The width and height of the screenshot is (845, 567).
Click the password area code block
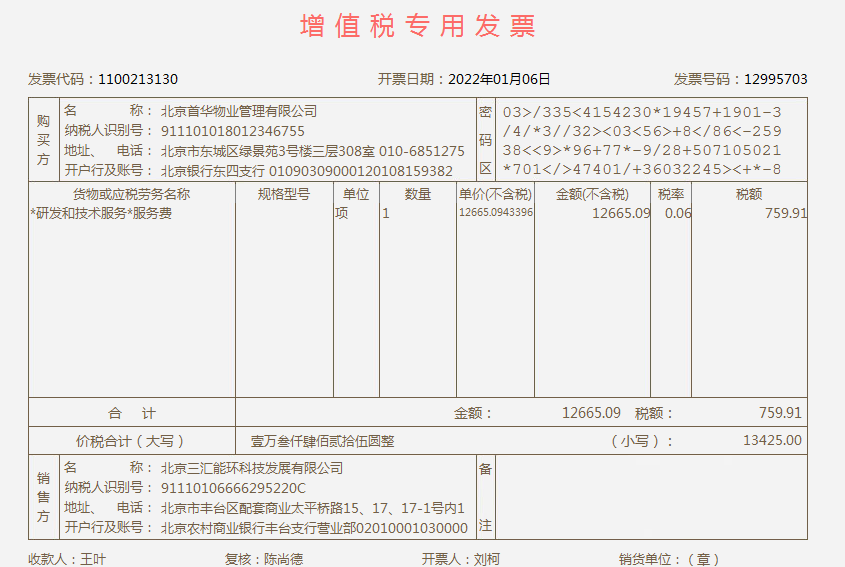pyautogui.click(x=641, y=141)
